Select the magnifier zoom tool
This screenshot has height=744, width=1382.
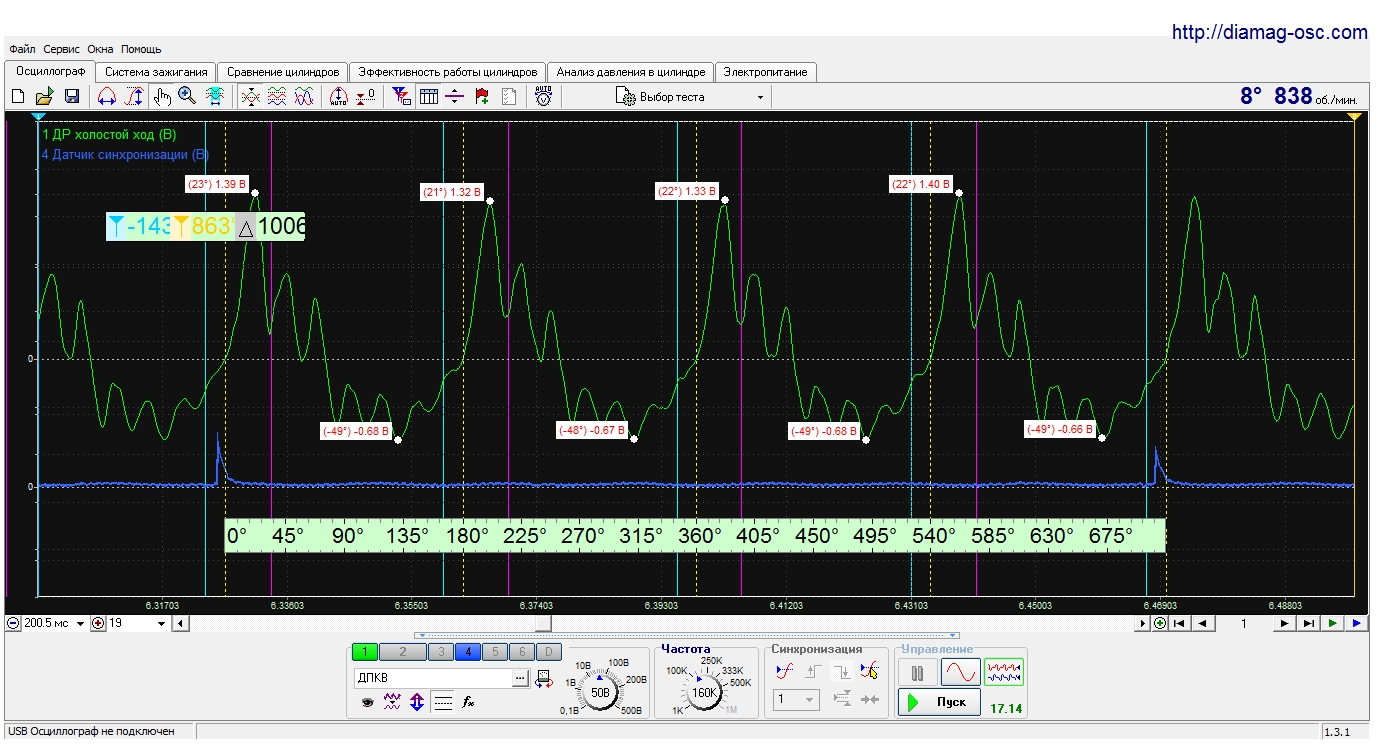pos(186,97)
